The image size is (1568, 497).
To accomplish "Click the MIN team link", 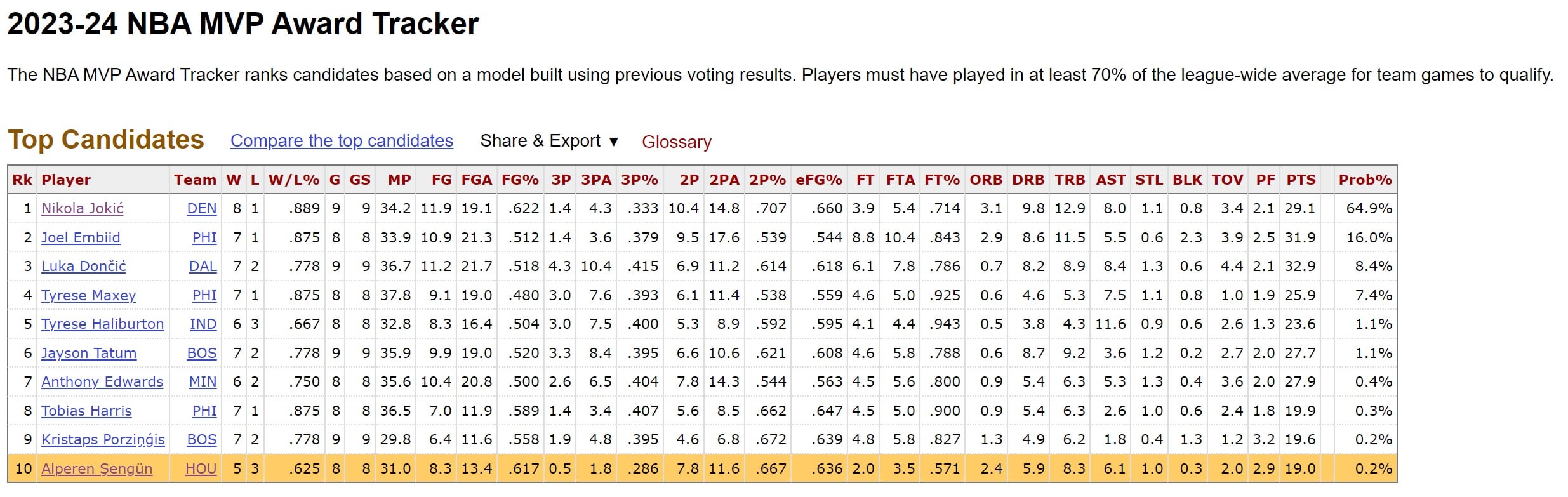I will (203, 381).
